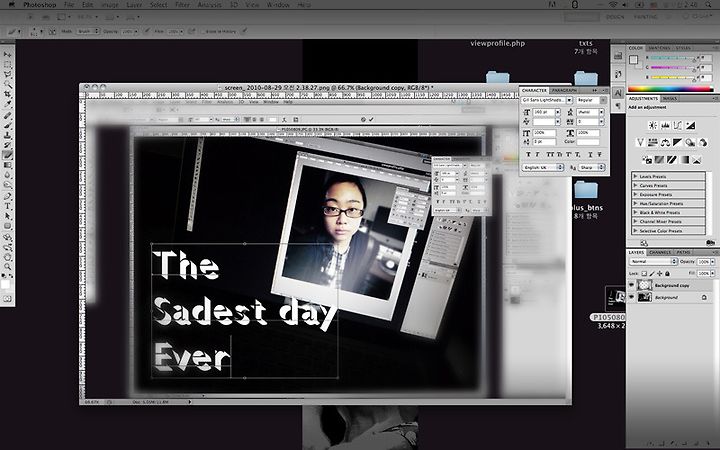This screenshot has height=450, width=720.
Task: Add a Black & White adjustment layer
Action: click(x=677, y=142)
